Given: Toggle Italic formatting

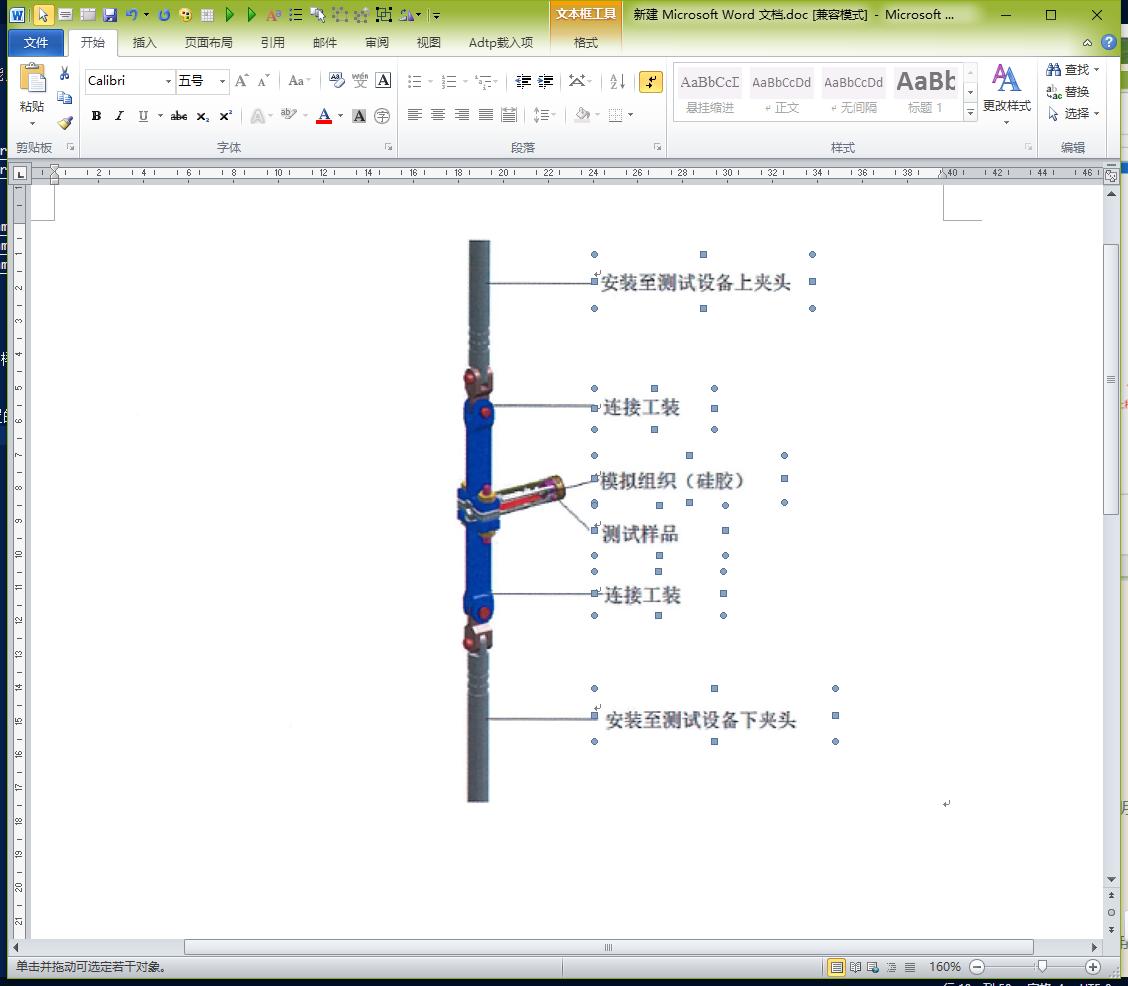Looking at the screenshot, I should point(120,116).
